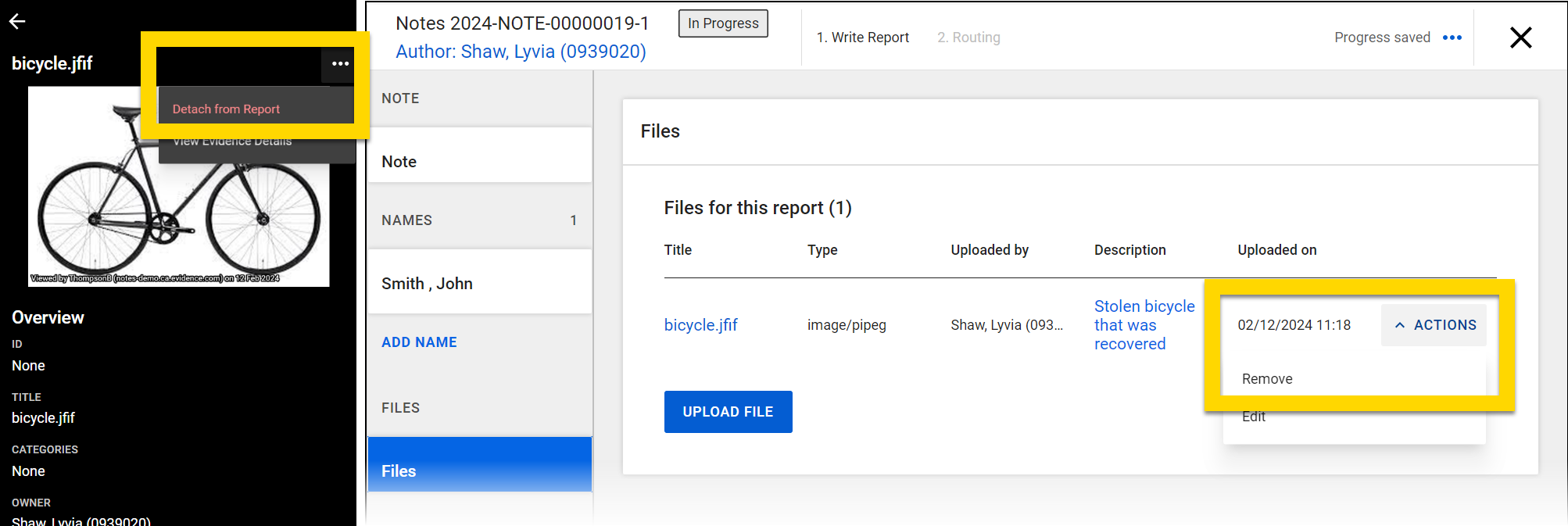
Task: Go to the Write Report step
Action: 862,38
